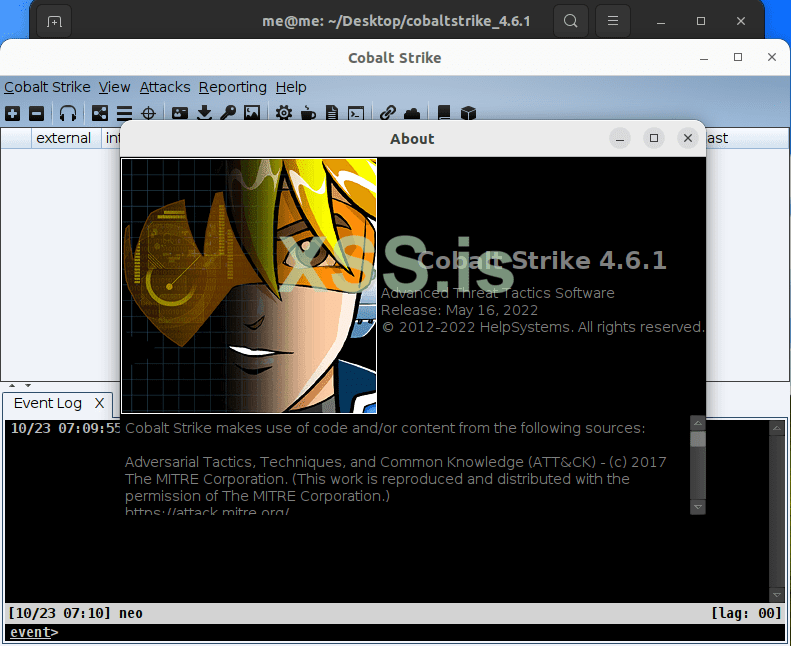791x646 pixels.
Task: Click the '[lag: 00]' status text
Action: pyautogui.click(x=746, y=613)
